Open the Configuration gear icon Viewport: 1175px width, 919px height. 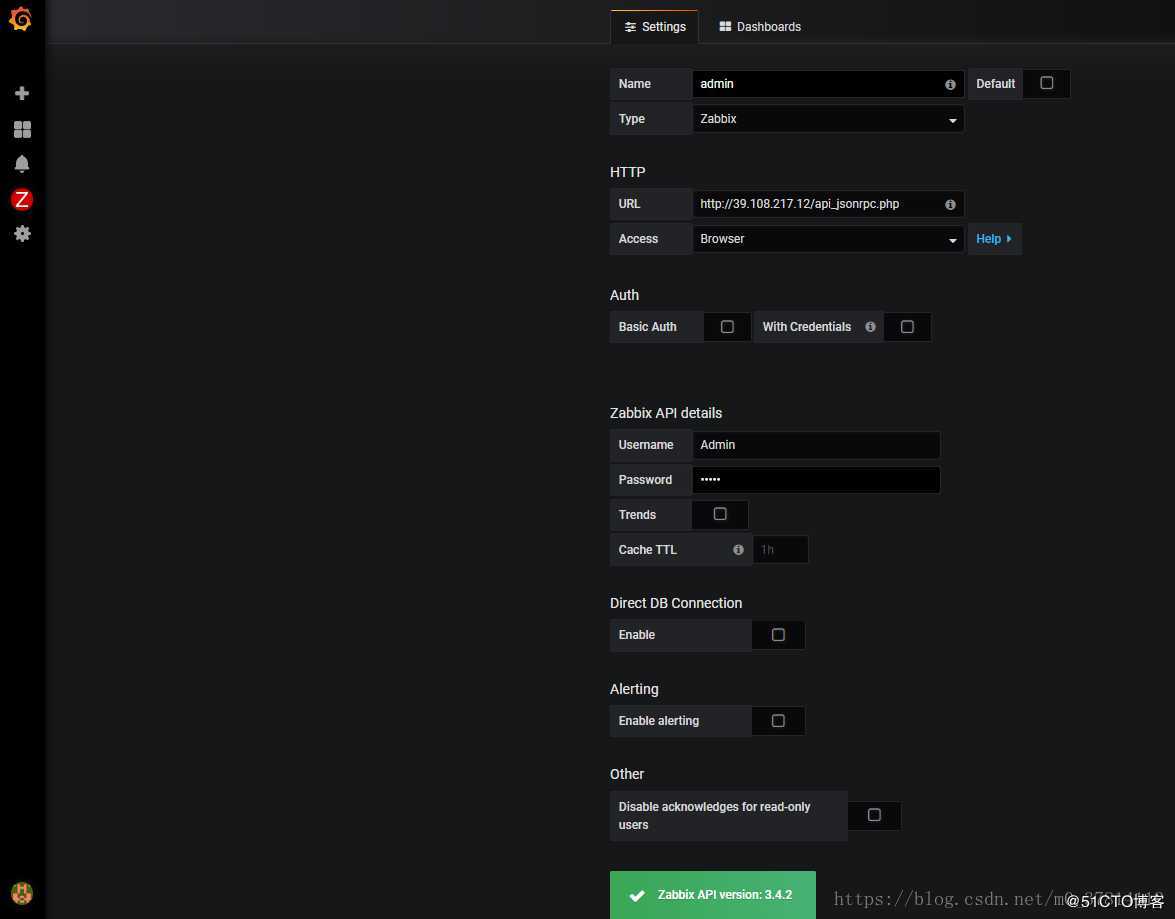(22, 234)
